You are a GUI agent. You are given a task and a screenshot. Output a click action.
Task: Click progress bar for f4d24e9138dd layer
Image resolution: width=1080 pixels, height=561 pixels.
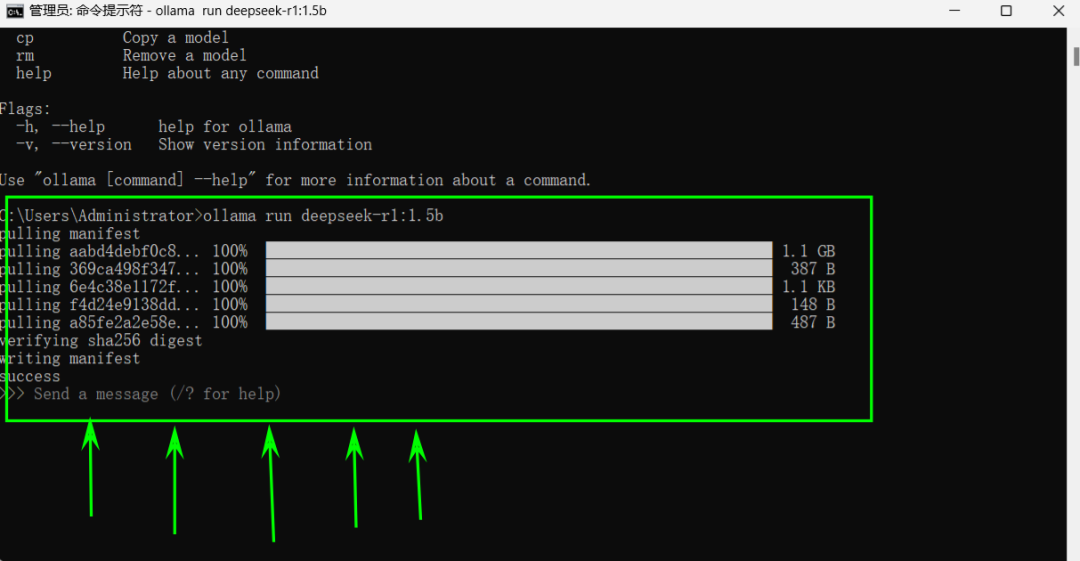point(519,304)
